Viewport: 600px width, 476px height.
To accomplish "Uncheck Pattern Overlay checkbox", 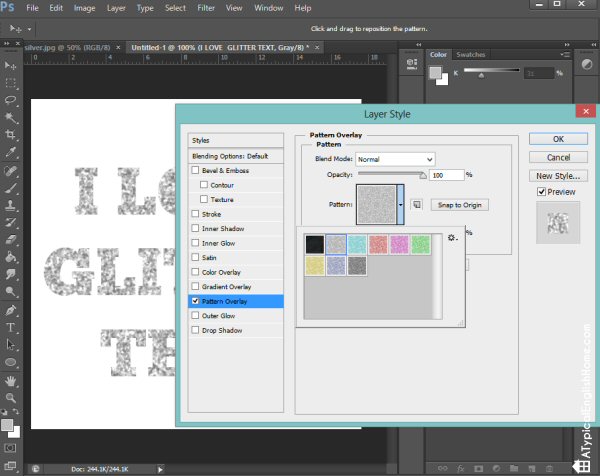I will 195,301.
